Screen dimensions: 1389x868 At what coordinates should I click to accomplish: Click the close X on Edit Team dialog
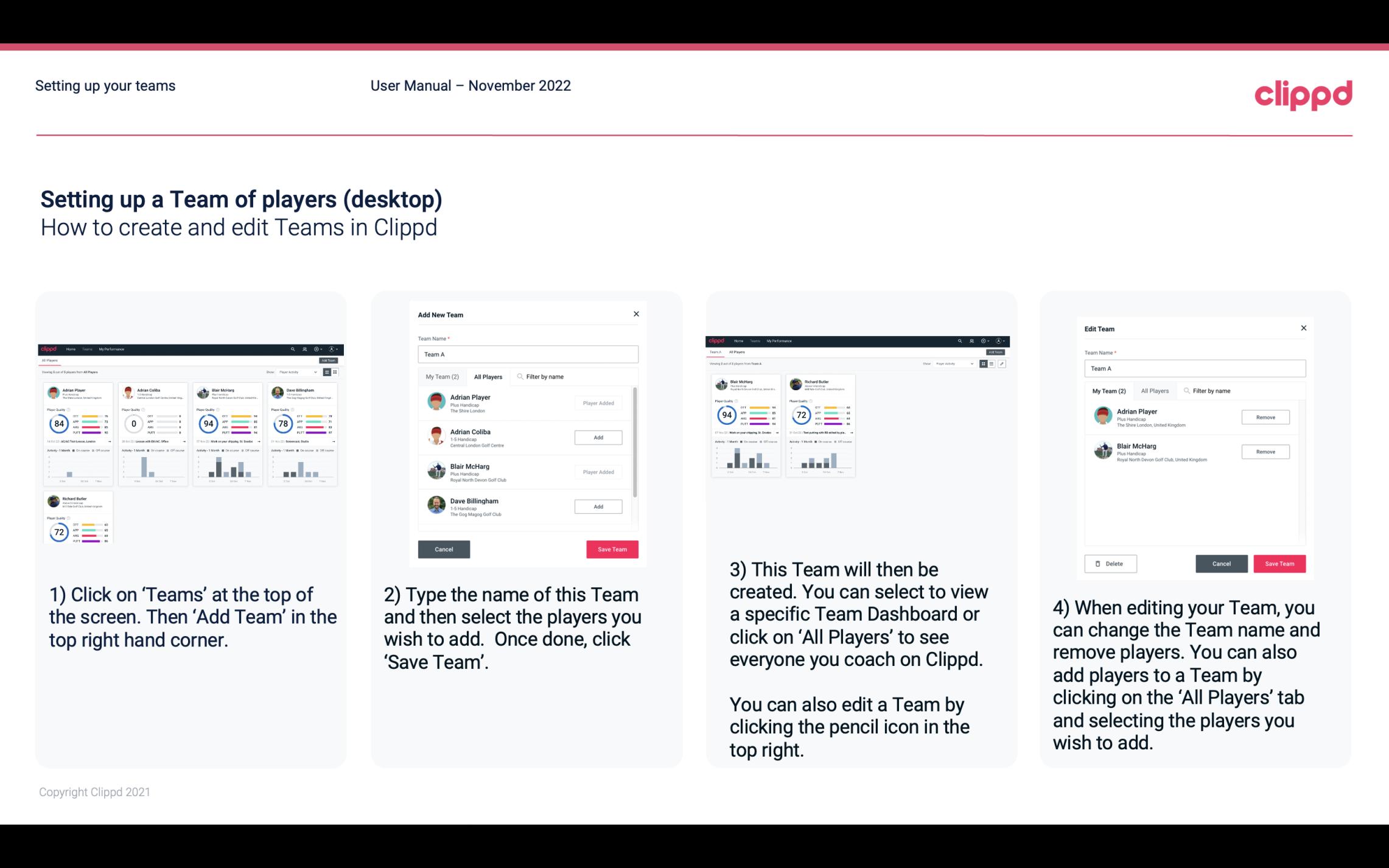[1303, 328]
